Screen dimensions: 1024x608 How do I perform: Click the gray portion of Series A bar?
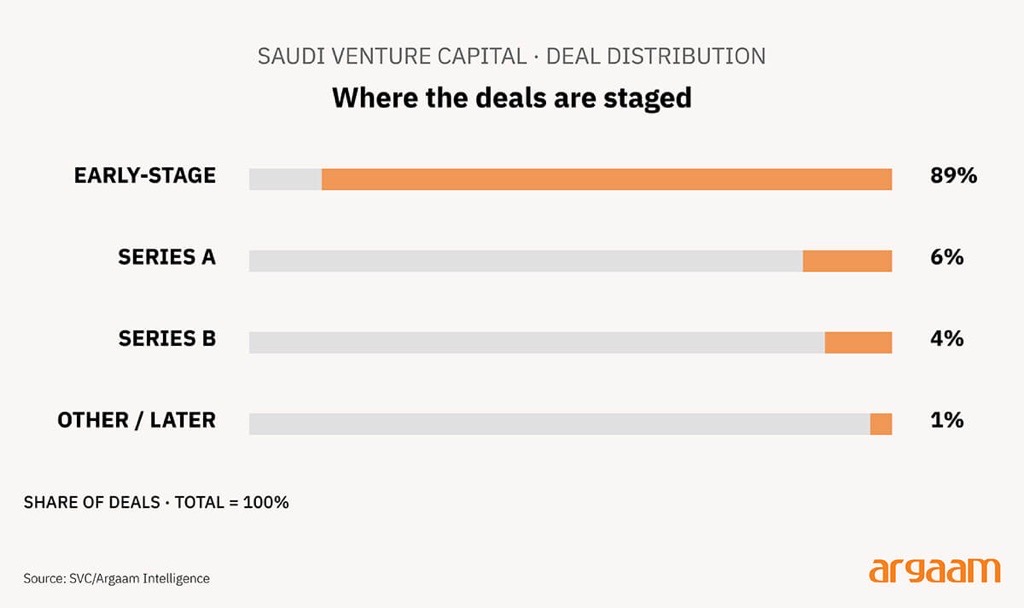(x=525, y=261)
